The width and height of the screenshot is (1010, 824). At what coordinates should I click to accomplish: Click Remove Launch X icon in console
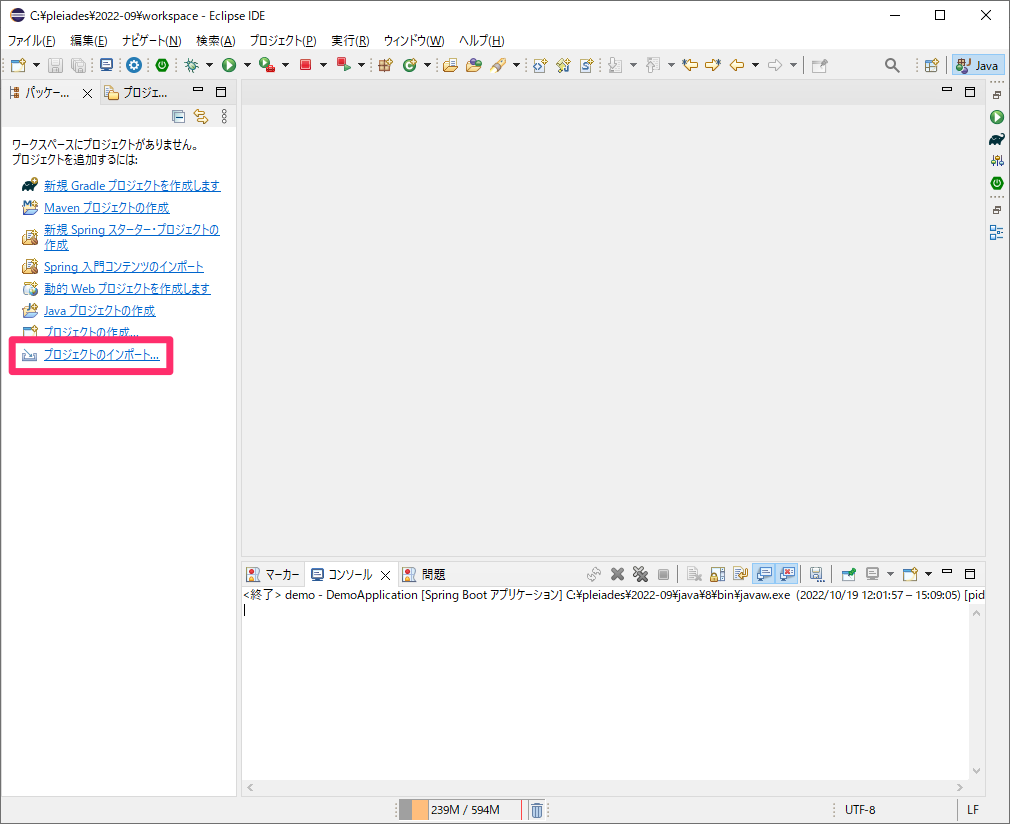(x=617, y=573)
